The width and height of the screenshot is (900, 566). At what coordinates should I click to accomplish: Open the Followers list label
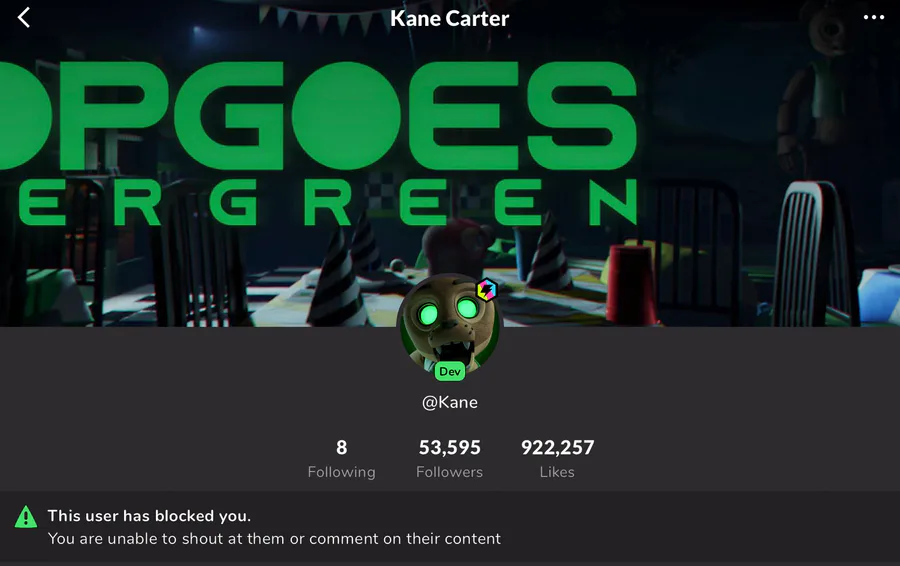click(449, 472)
